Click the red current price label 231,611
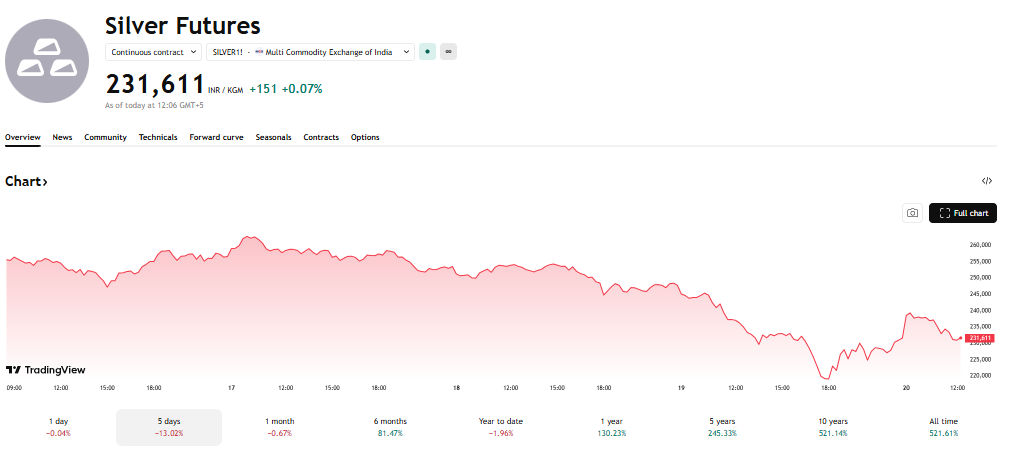The image size is (1025, 451). [980, 338]
